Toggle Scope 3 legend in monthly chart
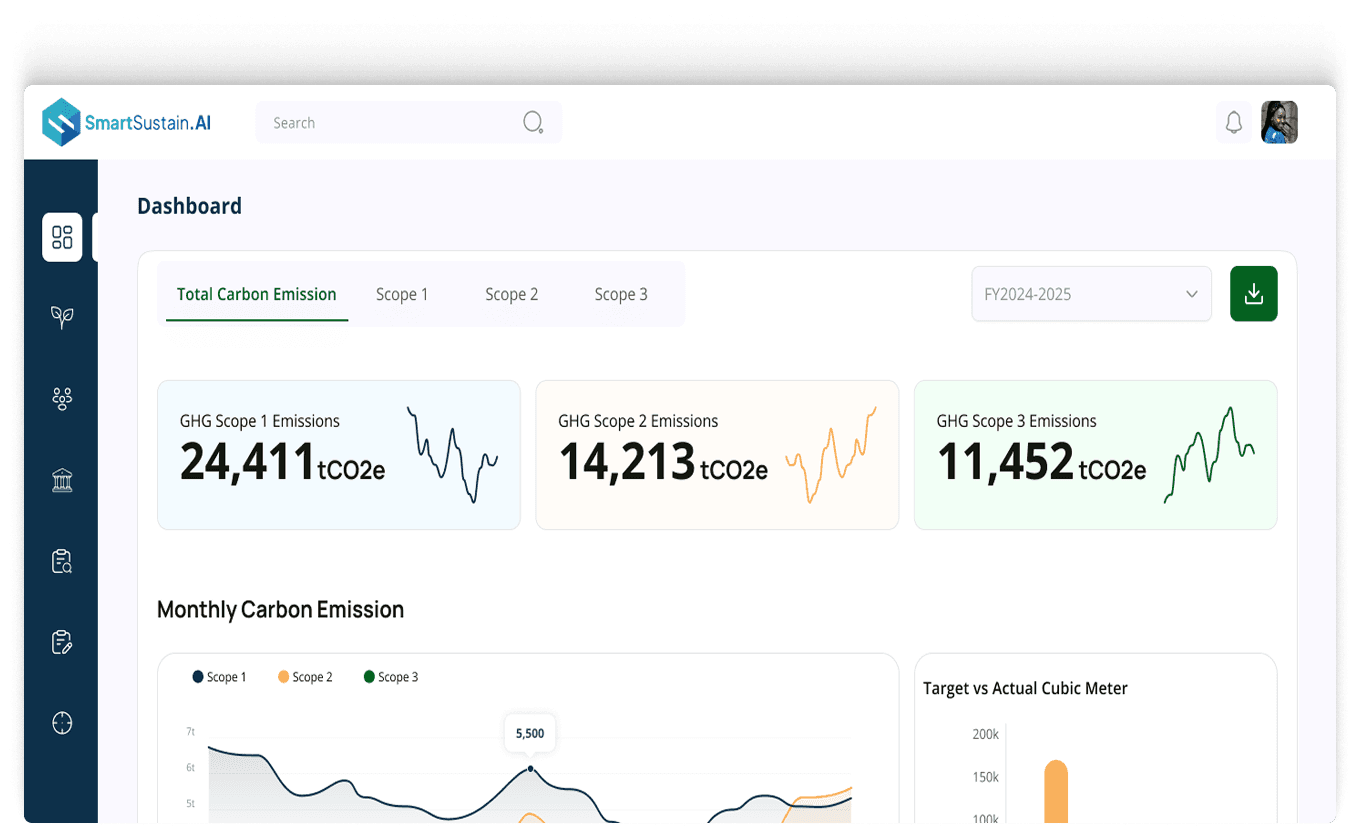The width and height of the screenshot is (1360, 827). point(391,677)
